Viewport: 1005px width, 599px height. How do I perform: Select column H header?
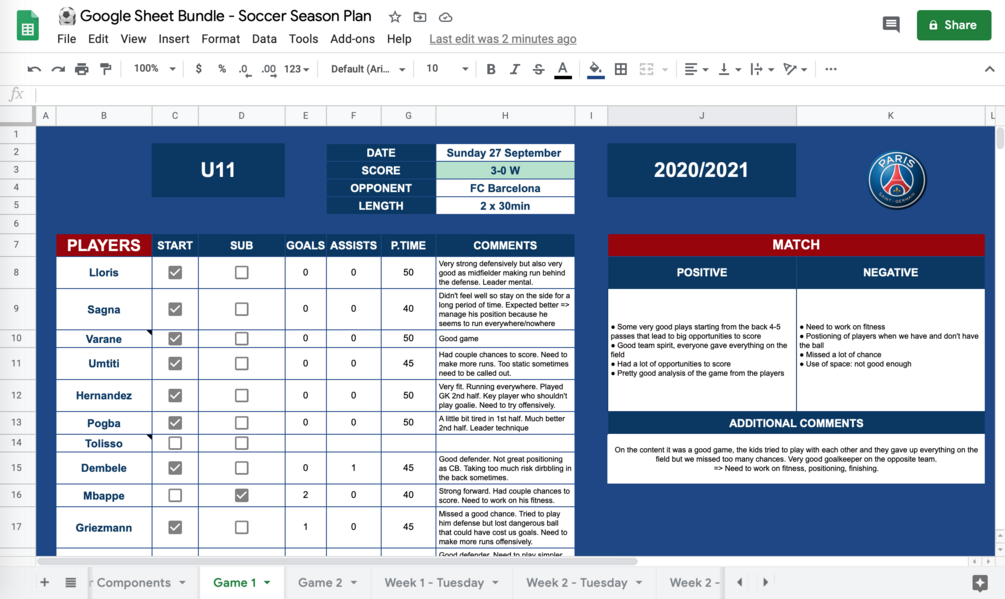click(x=505, y=115)
